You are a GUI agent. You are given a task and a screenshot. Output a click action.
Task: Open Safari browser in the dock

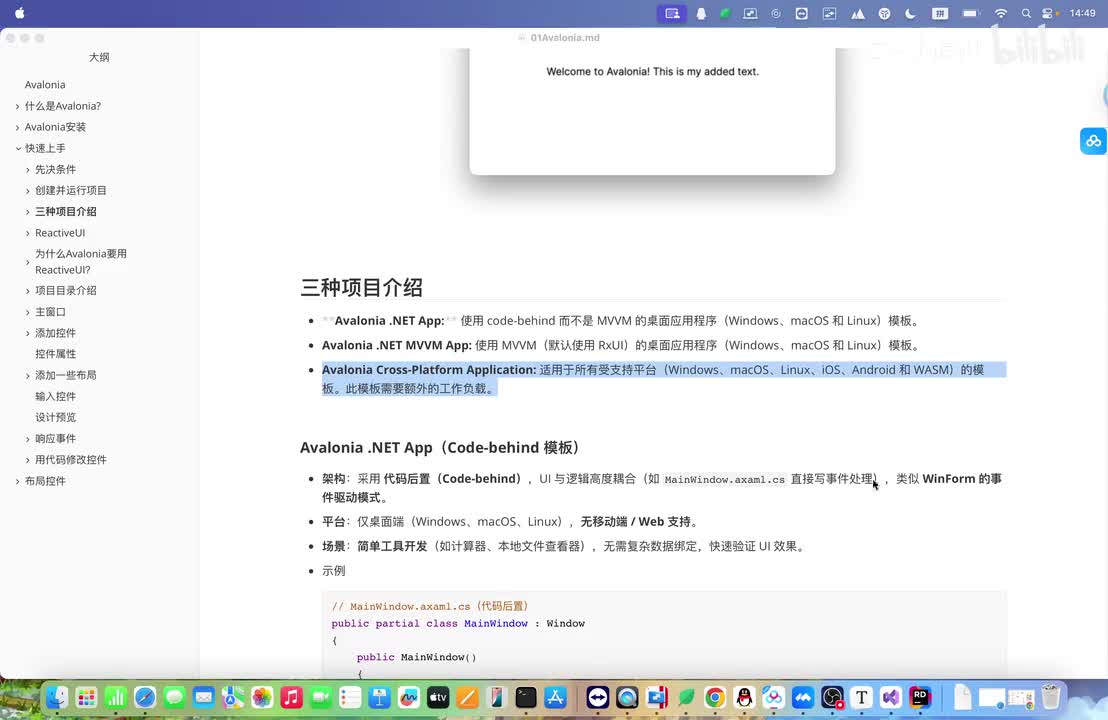click(x=145, y=698)
